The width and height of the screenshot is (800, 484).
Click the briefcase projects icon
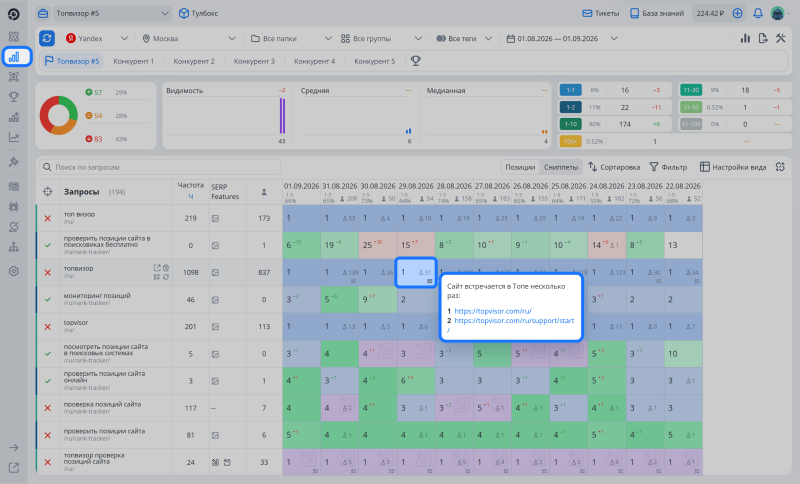click(43, 13)
